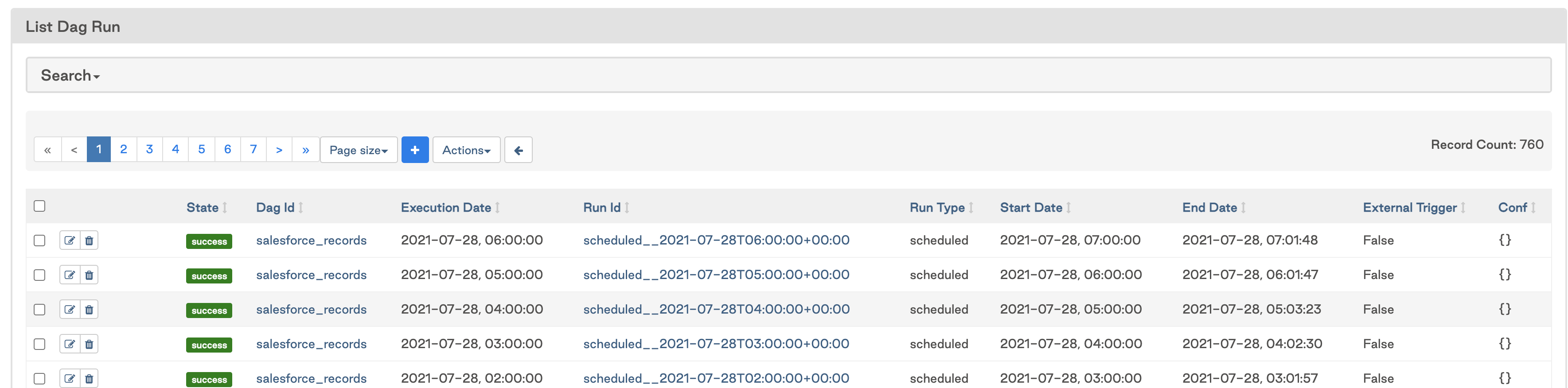Image resolution: width=1568 pixels, height=388 pixels.
Task: Open the salesforce_records DAG link
Action: click(312, 240)
